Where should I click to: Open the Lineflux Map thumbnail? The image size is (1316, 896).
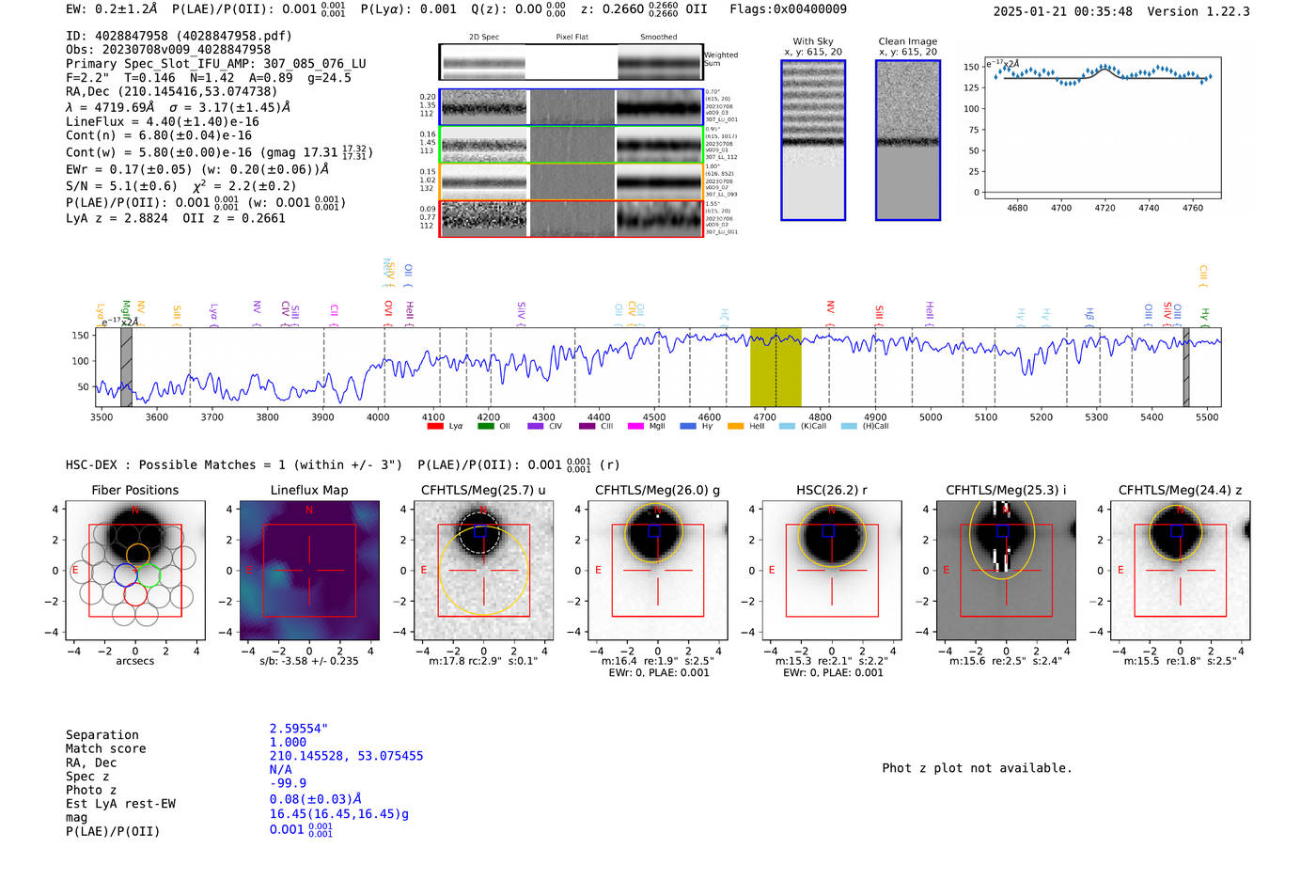309,570
